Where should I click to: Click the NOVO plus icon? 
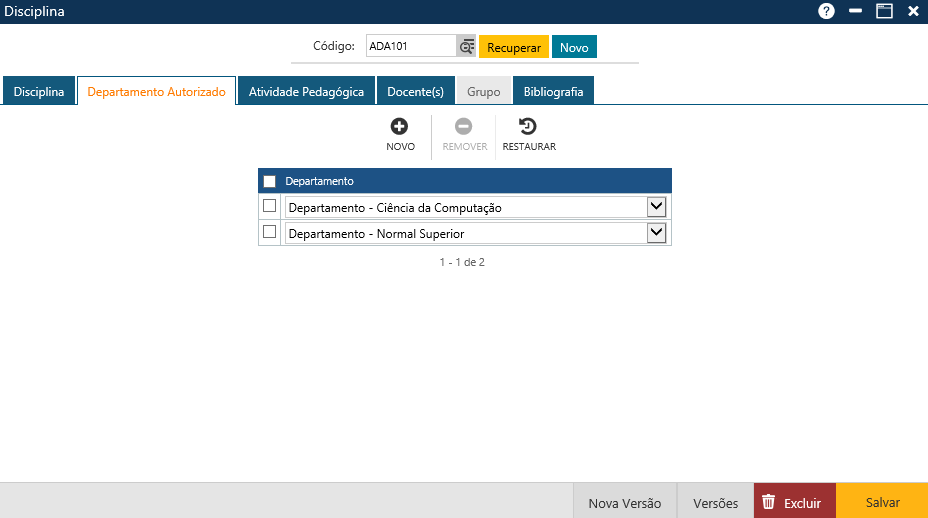[x=399, y=126]
